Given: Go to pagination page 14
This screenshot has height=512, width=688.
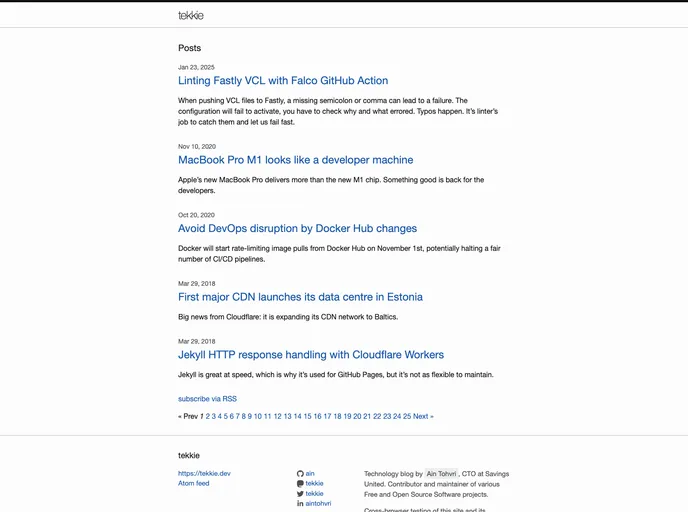Looking at the screenshot, I should (x=297, y=416).
